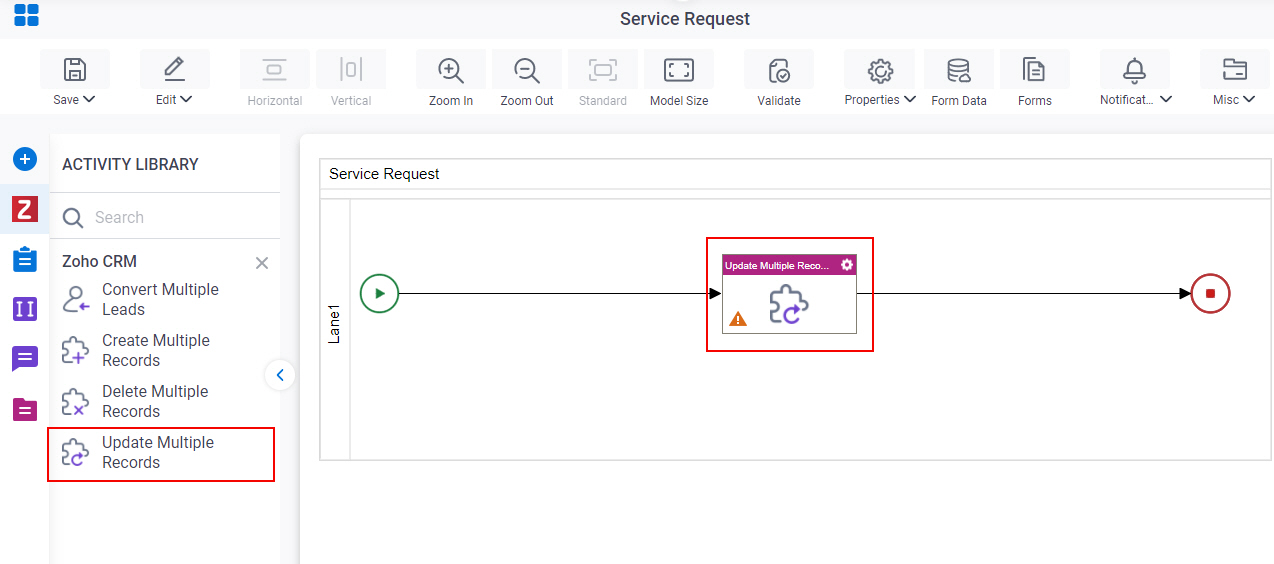Click the Standard zoom icon
This screenshot has width=1274, height=564.
pyautogui.click(x=603, y=70)
